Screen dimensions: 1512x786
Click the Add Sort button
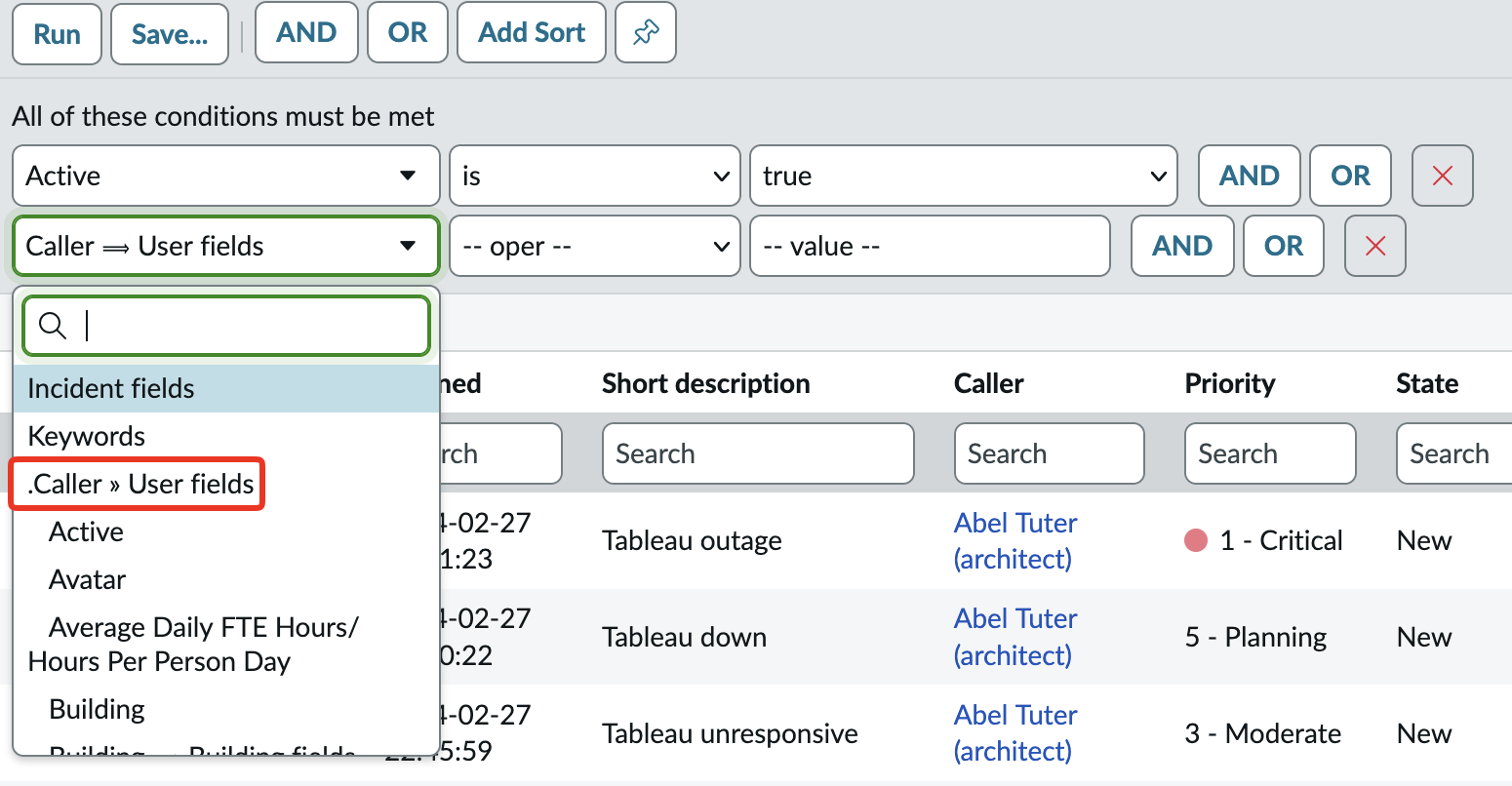[x=531, y=33]
